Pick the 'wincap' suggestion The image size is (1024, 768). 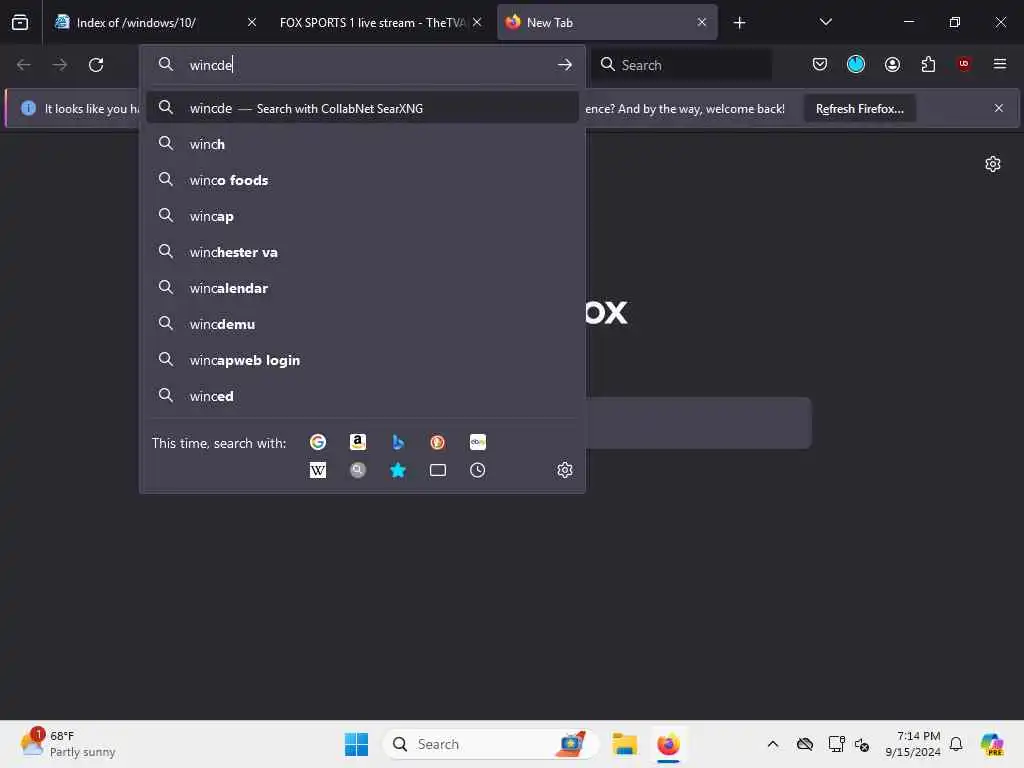(362, 216)
